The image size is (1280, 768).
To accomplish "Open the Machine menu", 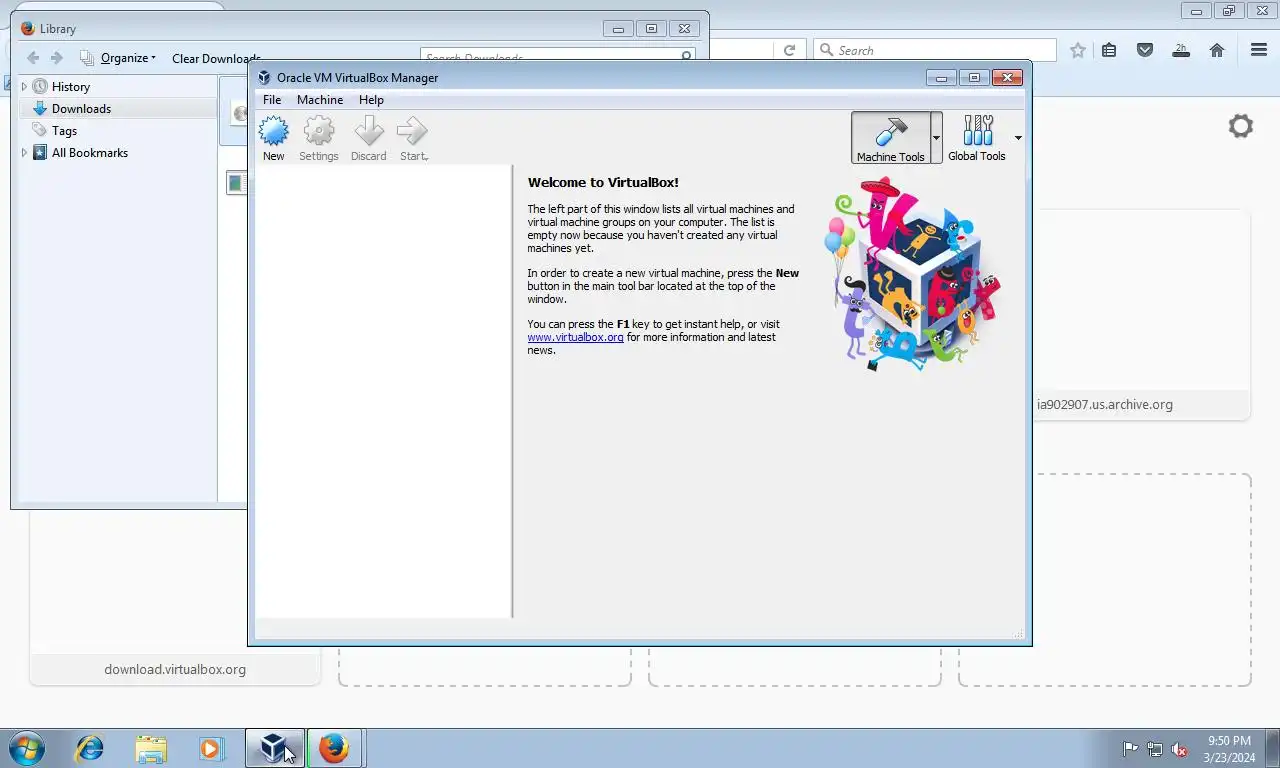I will click(320, 100).
